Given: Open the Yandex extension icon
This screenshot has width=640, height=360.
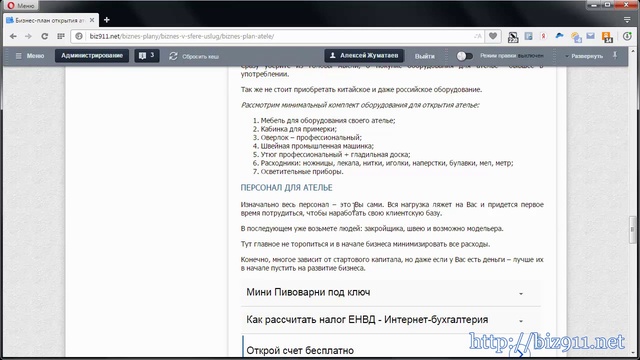Looking at the screenshot, I should [x=543, y=36].
